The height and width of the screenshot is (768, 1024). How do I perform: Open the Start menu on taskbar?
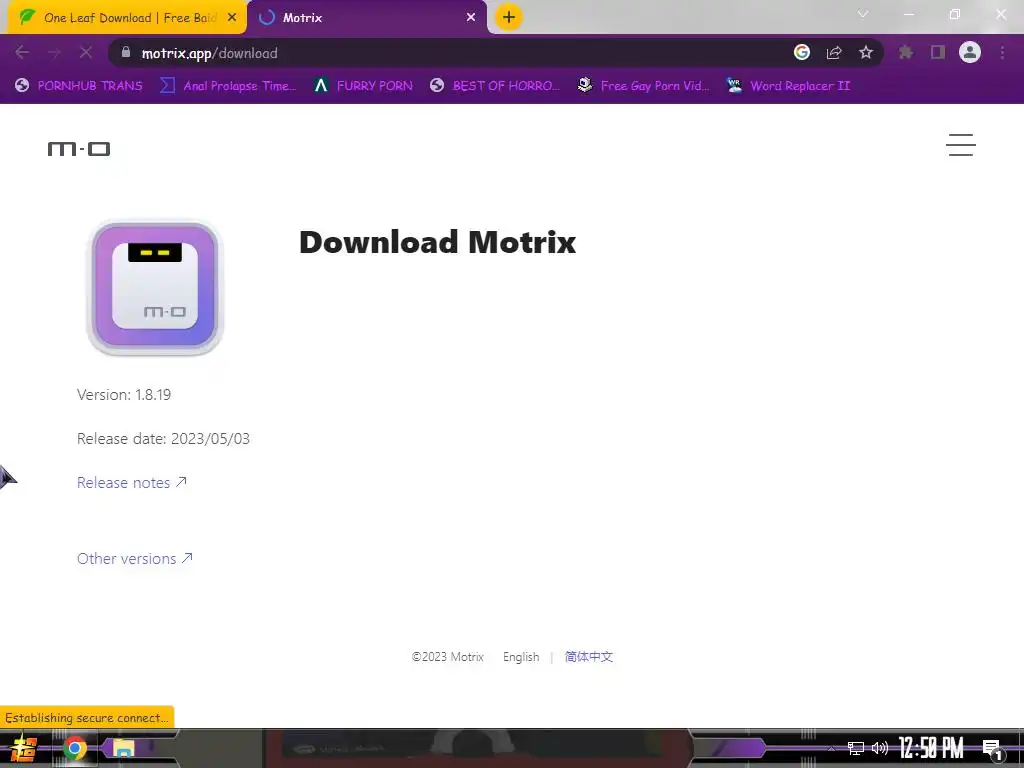[x=24, y=748]
